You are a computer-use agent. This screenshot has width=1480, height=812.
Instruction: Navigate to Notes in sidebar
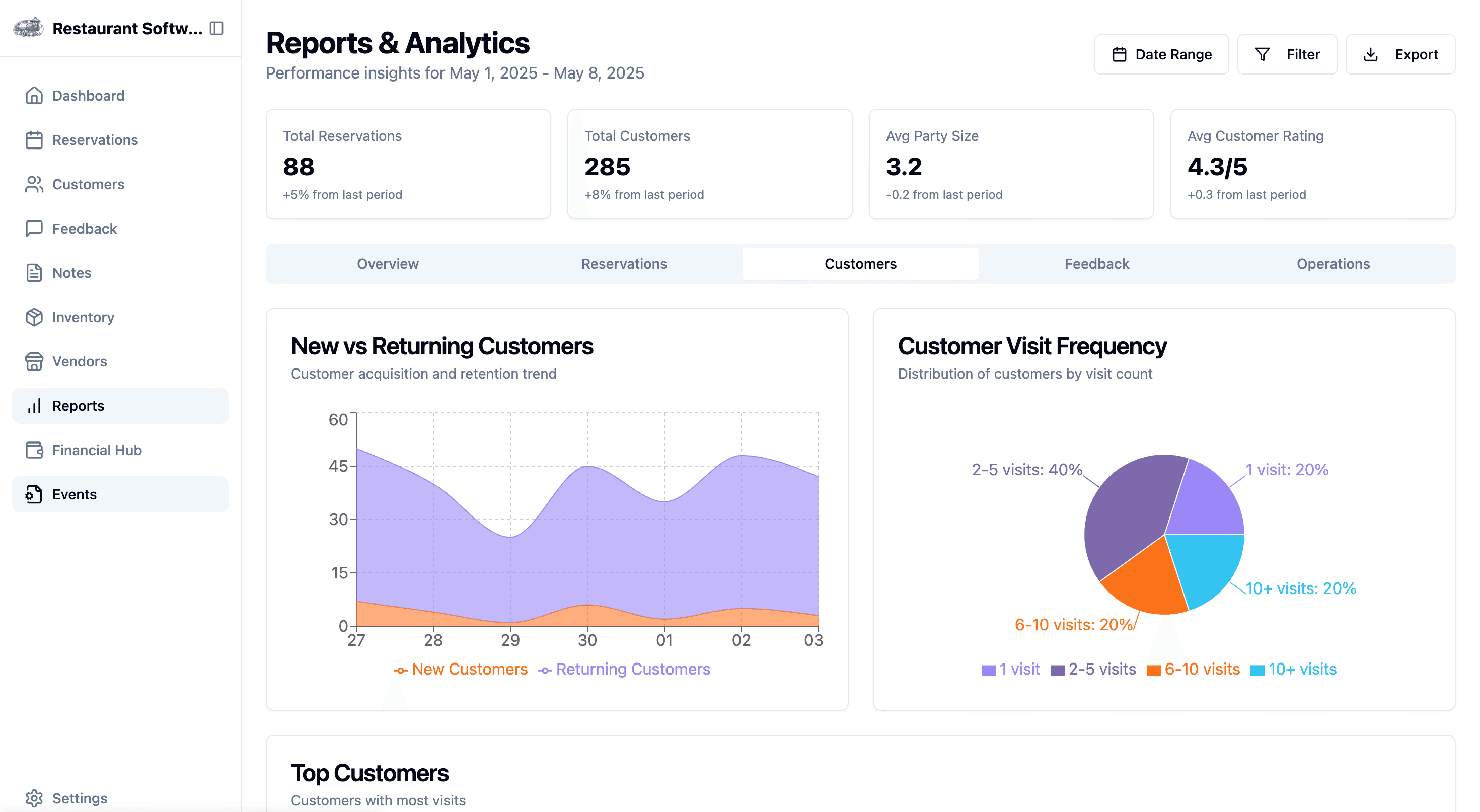point(120,272)
